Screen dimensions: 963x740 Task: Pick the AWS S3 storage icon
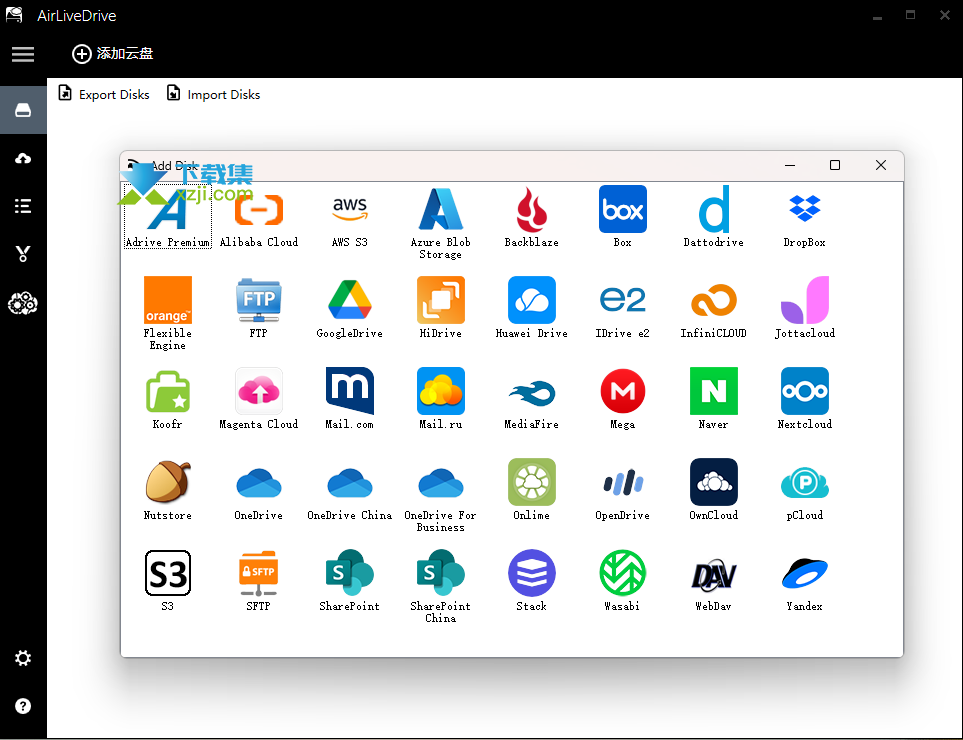[x=349, y=209]
